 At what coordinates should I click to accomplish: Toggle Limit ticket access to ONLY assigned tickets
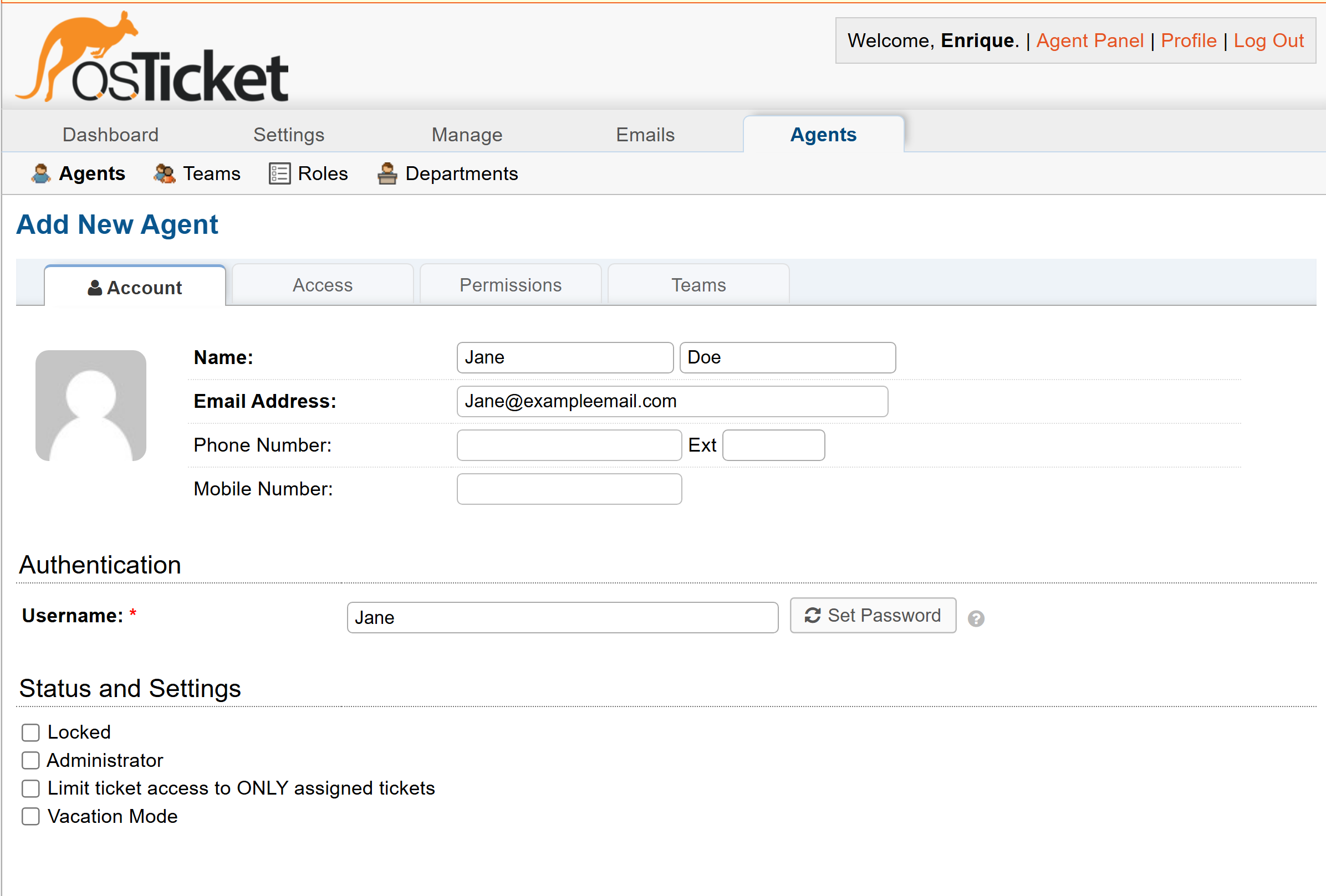[x=31, y=788]
